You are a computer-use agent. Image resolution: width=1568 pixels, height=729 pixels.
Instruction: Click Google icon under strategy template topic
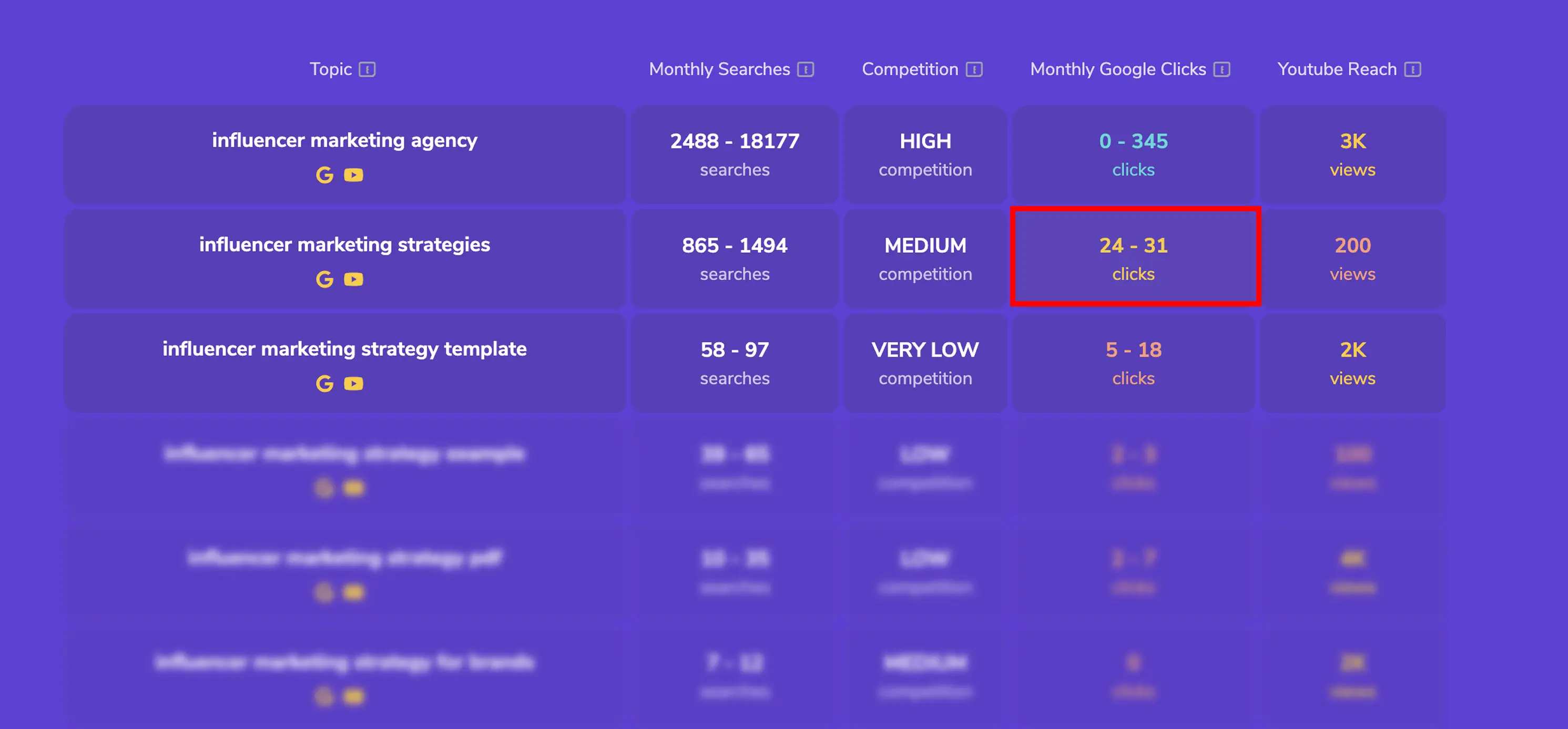[x=324, y=383]
